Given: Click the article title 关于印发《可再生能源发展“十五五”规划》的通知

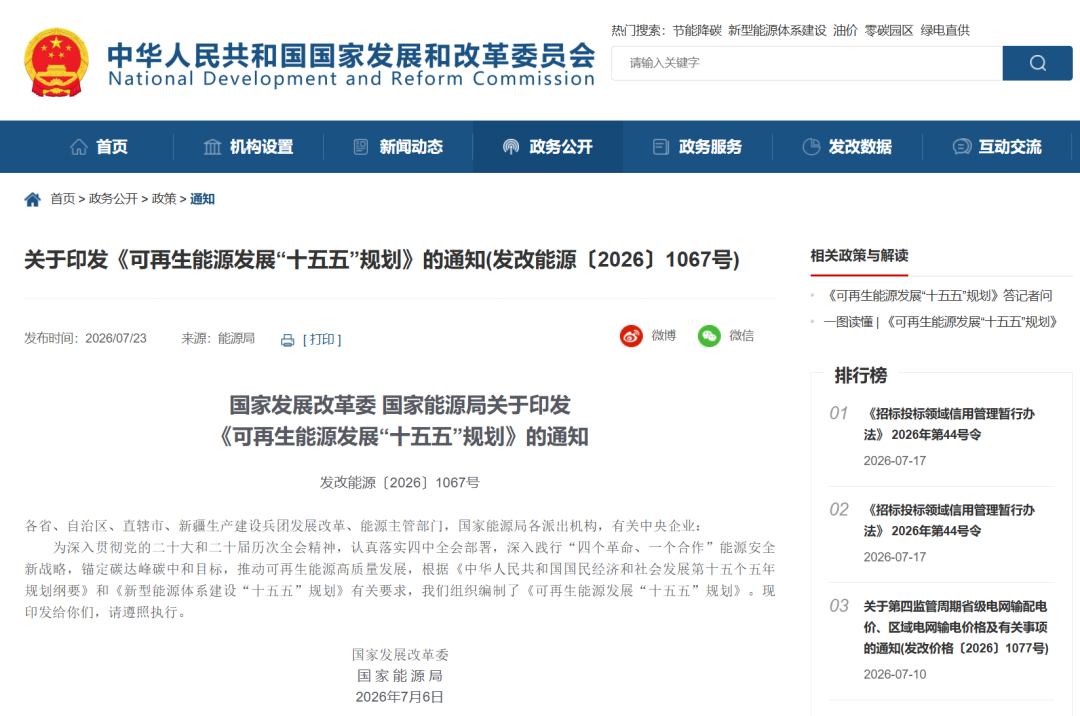Looking at the screenshot, I should coord(382,260).
